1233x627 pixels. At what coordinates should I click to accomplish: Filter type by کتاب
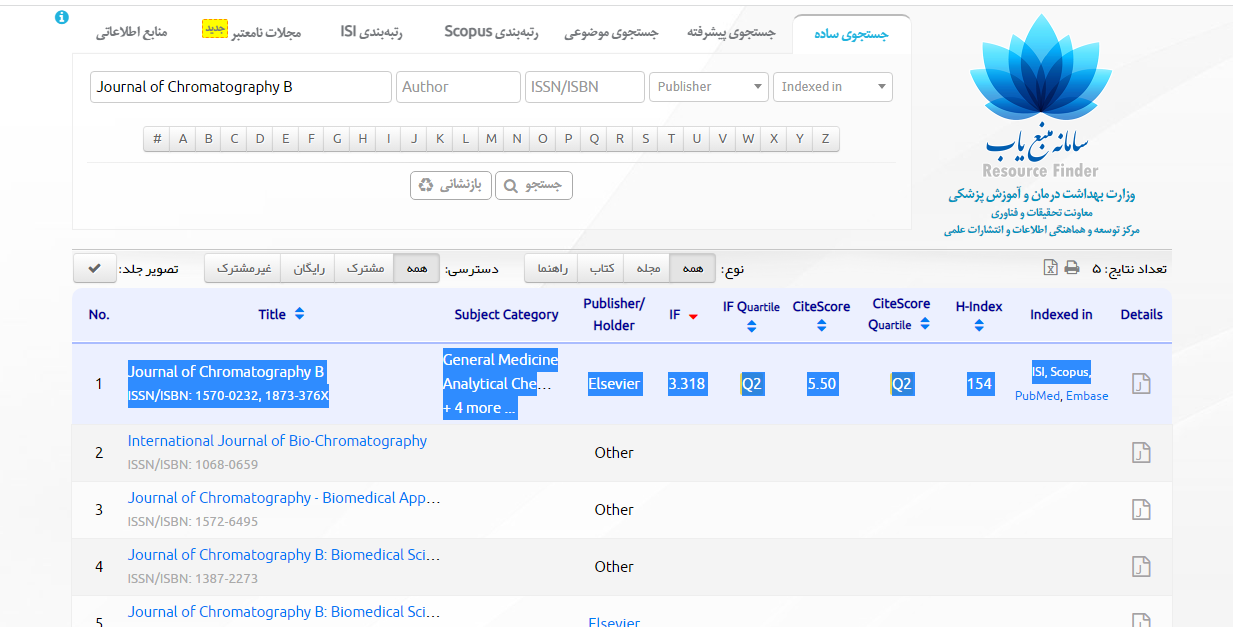(x=602, y=268)
